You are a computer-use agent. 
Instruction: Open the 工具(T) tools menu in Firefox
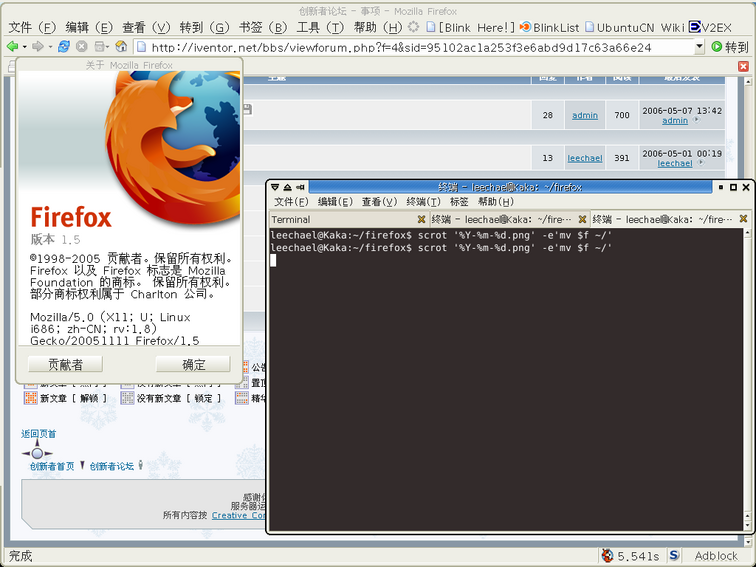[320, 27]
